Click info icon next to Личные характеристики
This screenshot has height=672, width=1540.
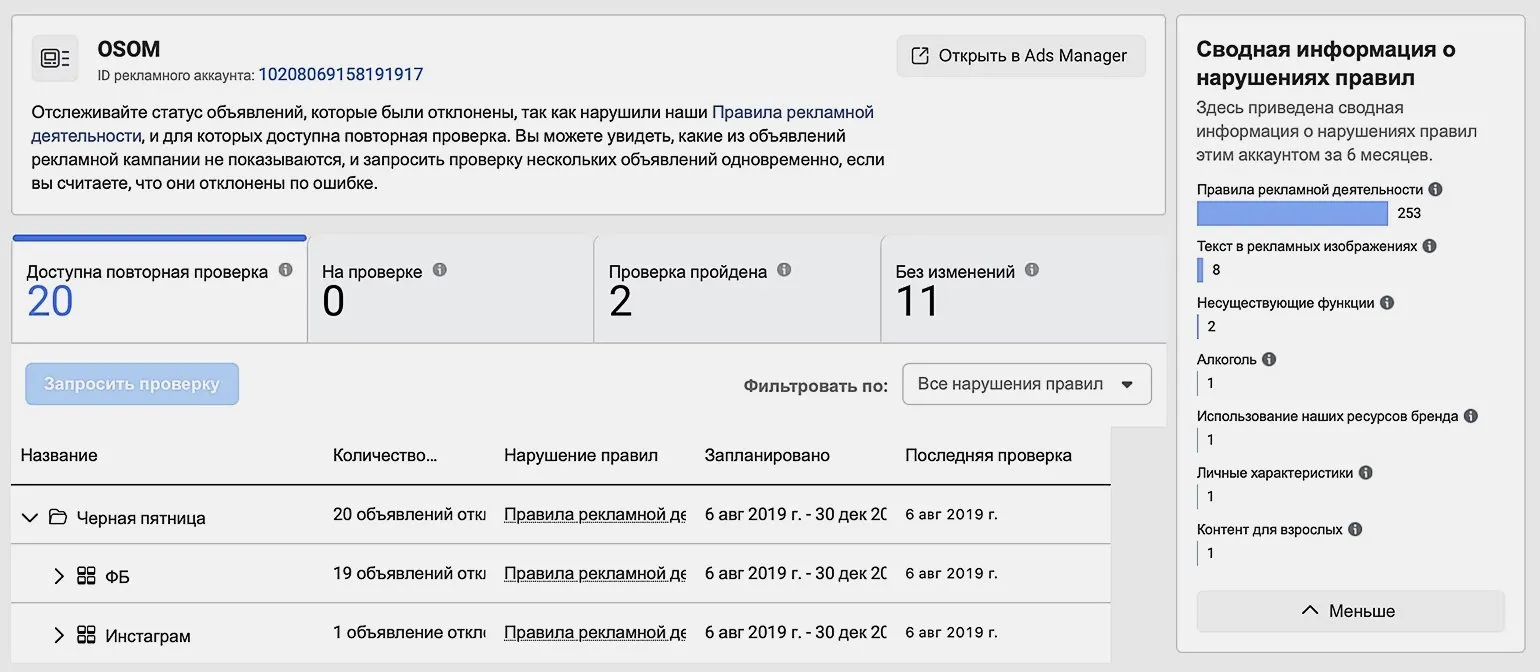pyautogui.click(x=1366, y=472)
